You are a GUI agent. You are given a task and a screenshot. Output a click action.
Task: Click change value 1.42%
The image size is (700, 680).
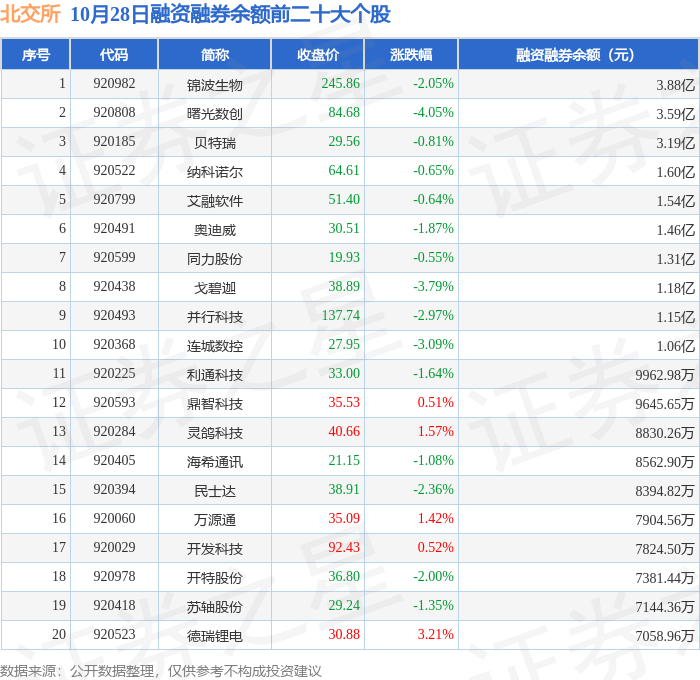coord(436,519)
